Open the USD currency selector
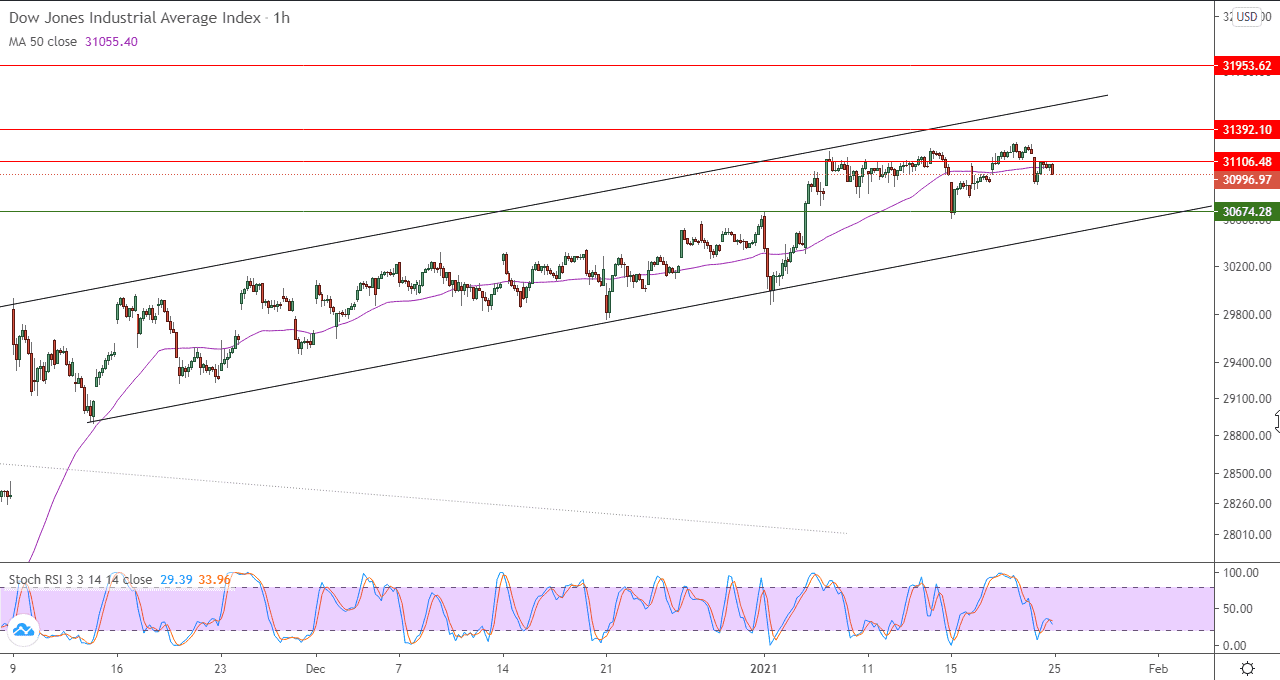Image resolution: width=1280 pixels, height=680 pixels. 1246,17
